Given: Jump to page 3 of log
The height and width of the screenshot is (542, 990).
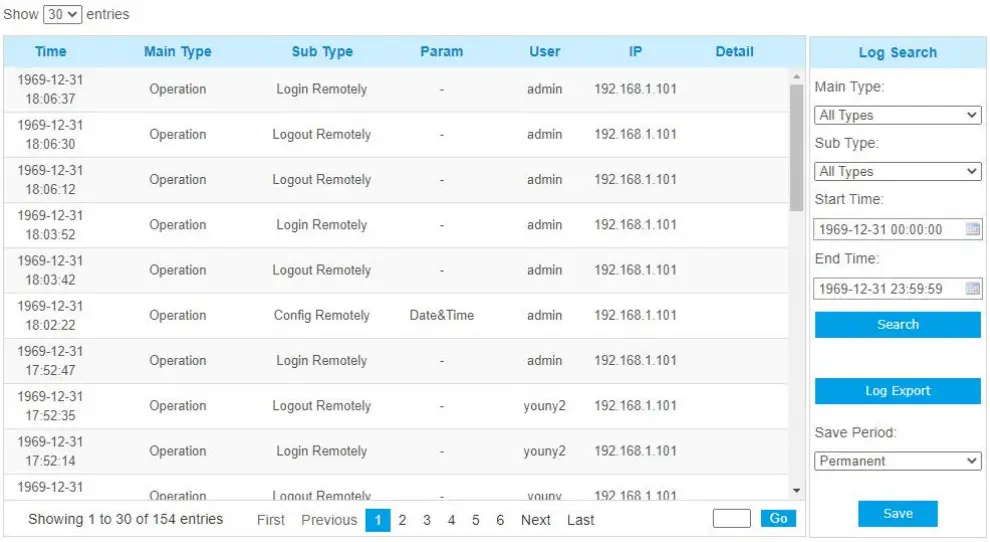Looking at the screenshot, I should click(x=427, y=520).
